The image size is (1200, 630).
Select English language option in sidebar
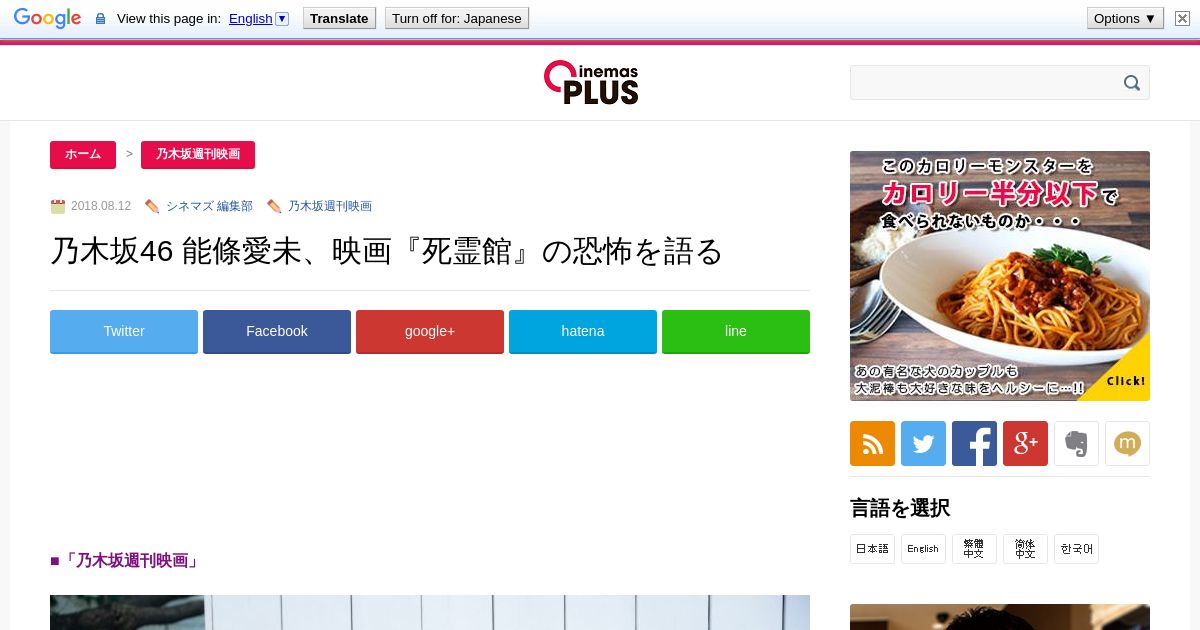click(923, 549)
